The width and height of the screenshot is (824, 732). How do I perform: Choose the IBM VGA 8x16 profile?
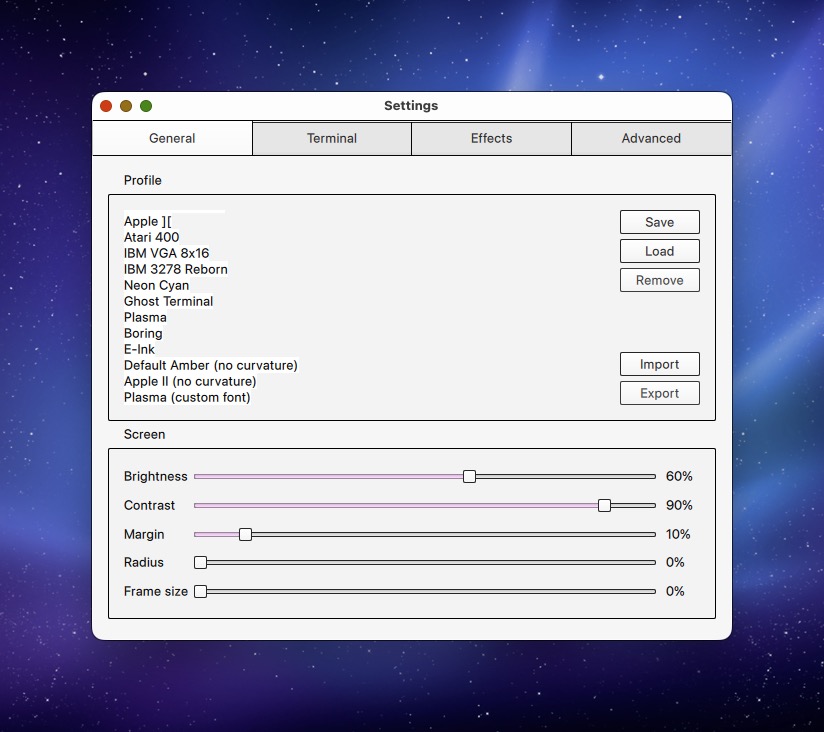(x=166, y=253)
